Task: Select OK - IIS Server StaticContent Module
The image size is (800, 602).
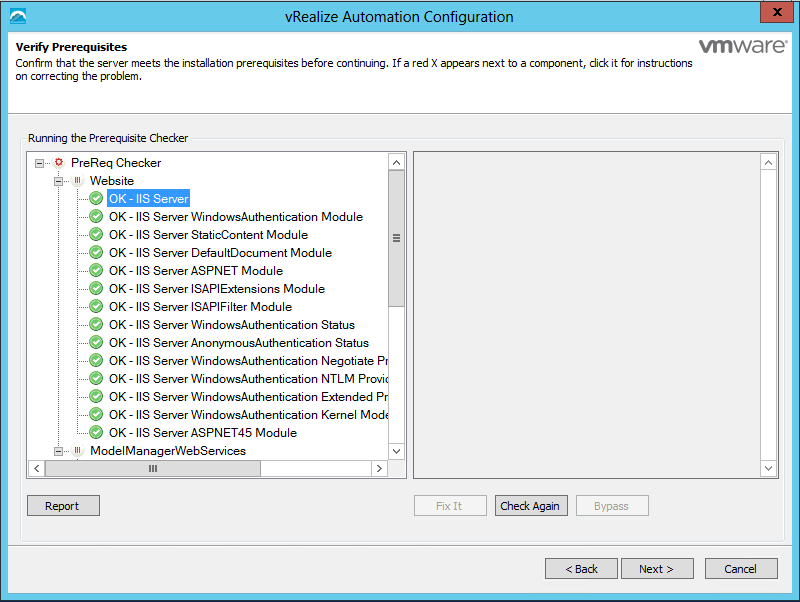Action: tap(208, 235)
